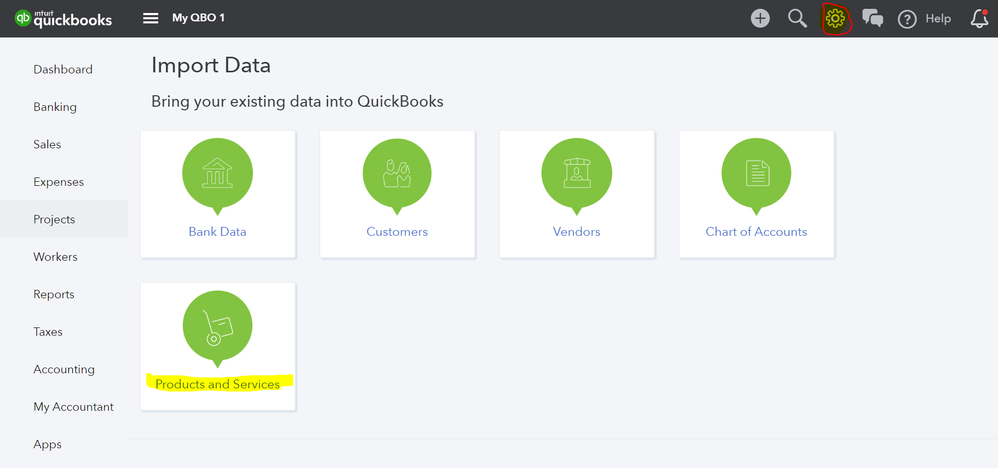Go to Dashboard in sidebar
The height and width of the screenshot is (468, 998).
tap(63, 69)
